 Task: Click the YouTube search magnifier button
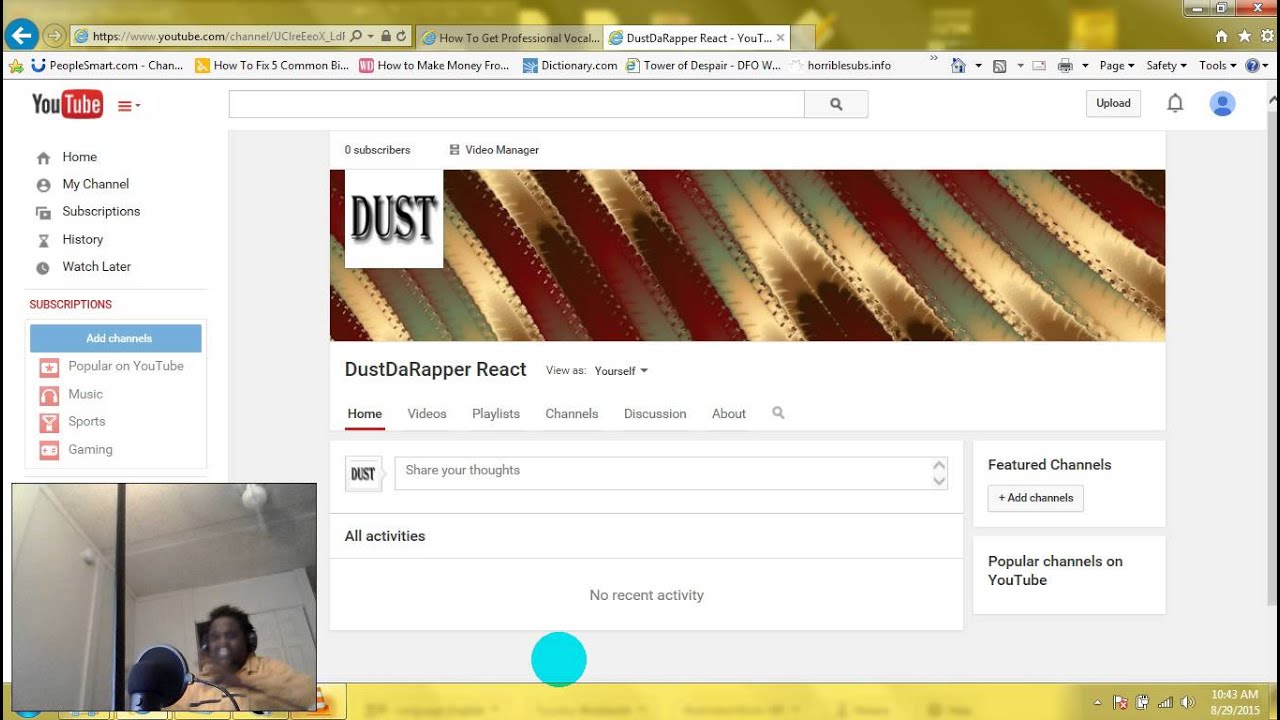click(836, 104)
